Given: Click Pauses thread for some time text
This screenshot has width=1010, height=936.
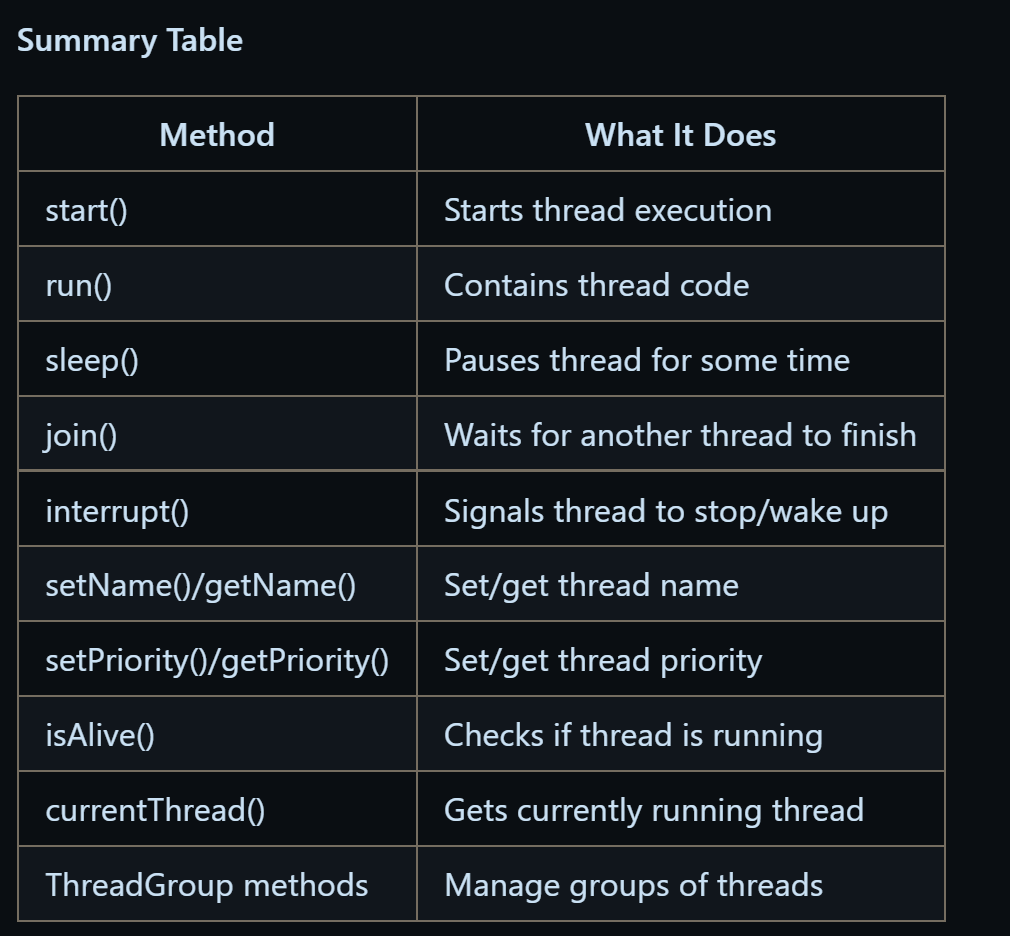Looking at the screenshot, I should click(647, 359).
